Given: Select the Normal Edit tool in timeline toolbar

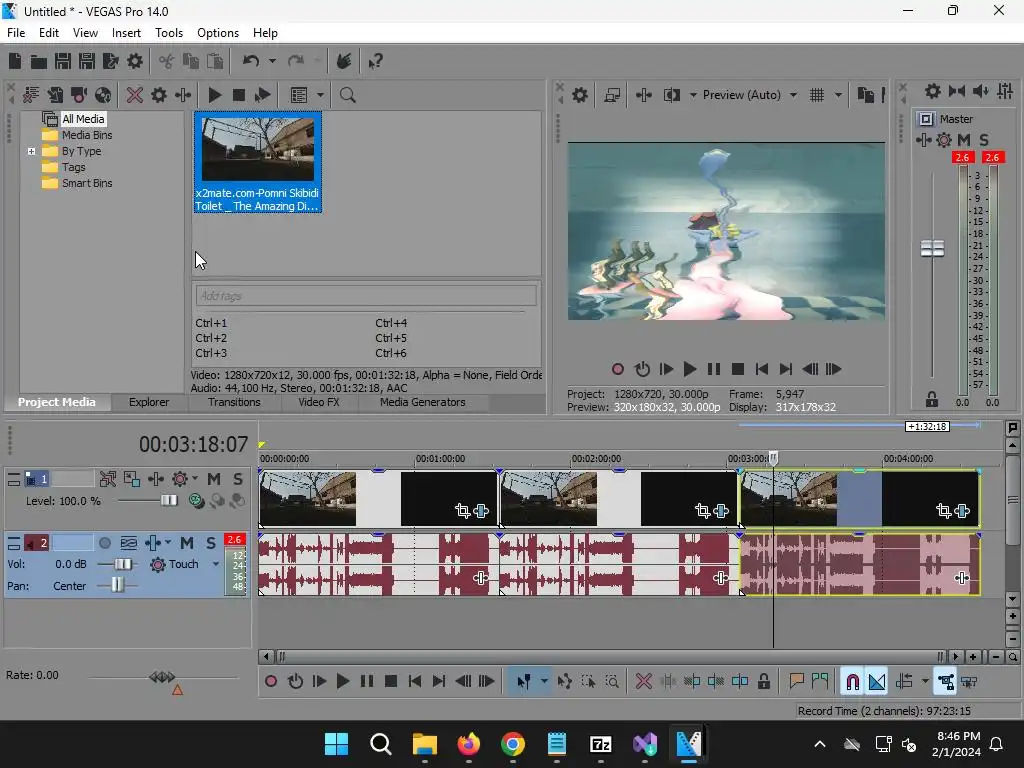Looking at the screenshot, I should pos(524,682).
